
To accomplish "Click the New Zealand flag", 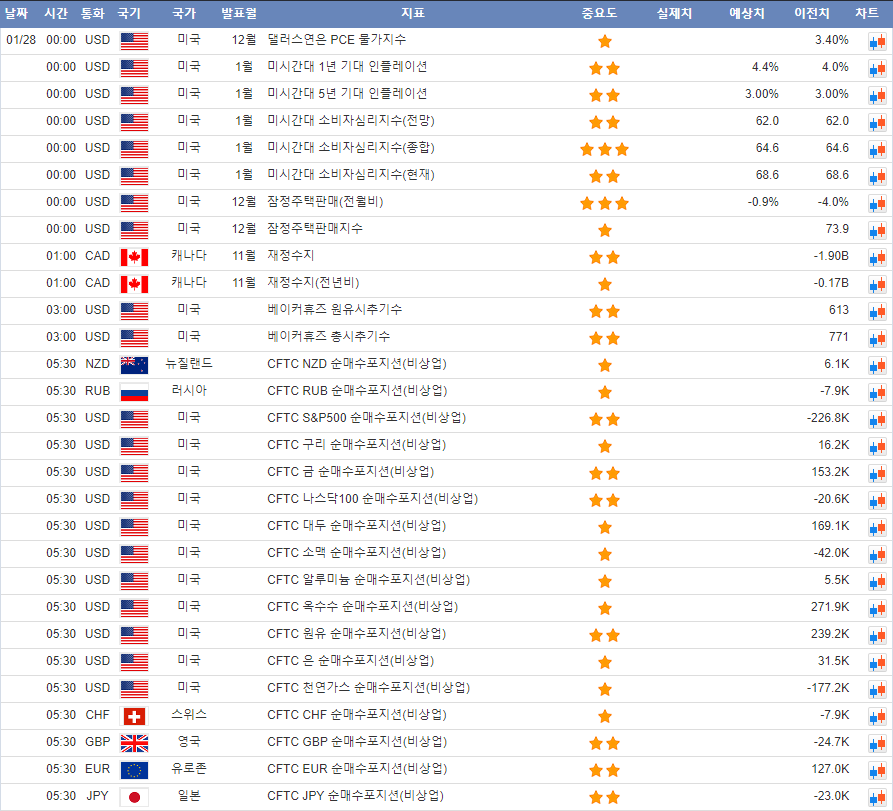I will 133,365.
